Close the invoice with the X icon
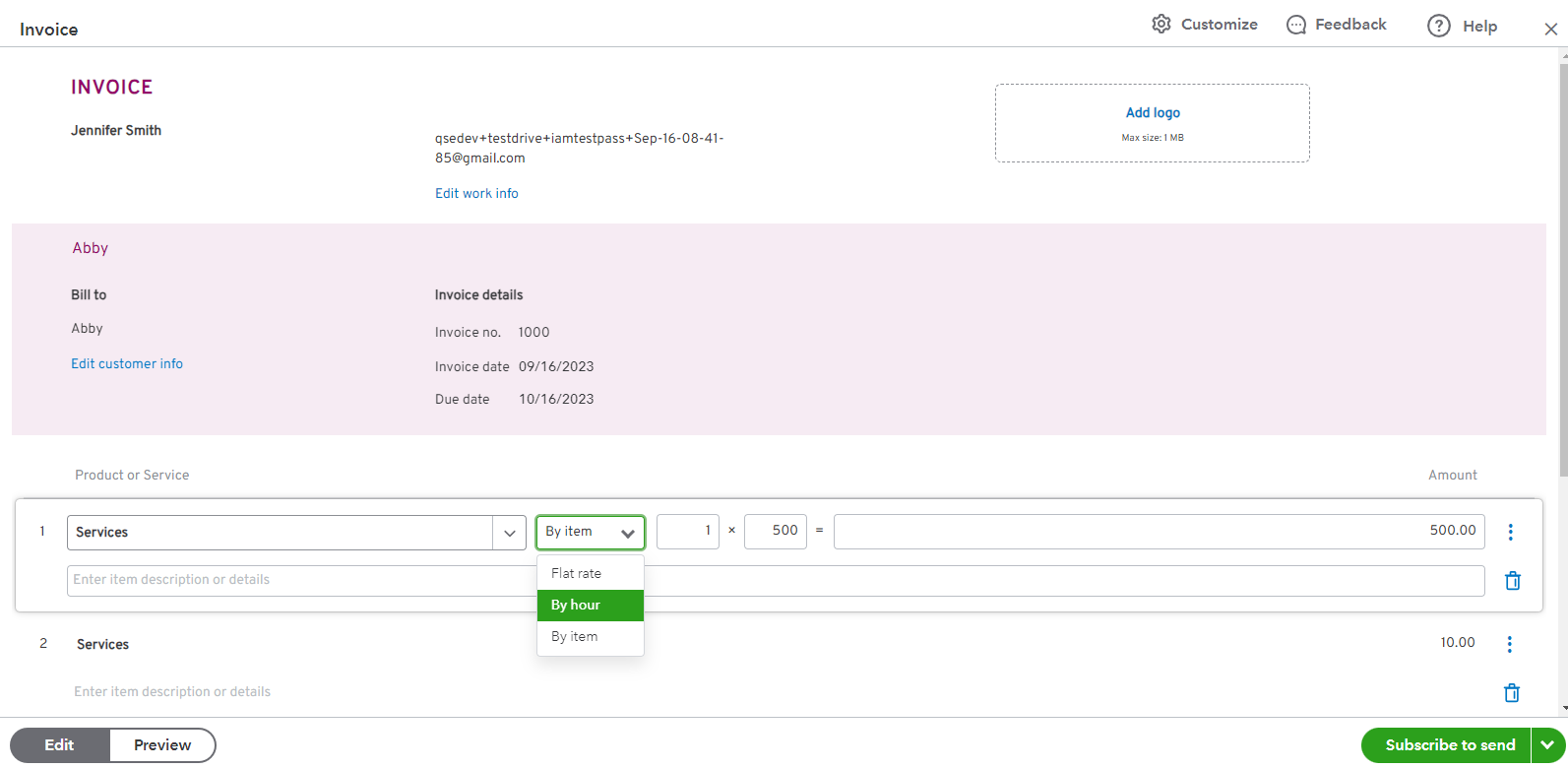The width and height of the screenshot is (1568, 769). [x=1550, y=30]
